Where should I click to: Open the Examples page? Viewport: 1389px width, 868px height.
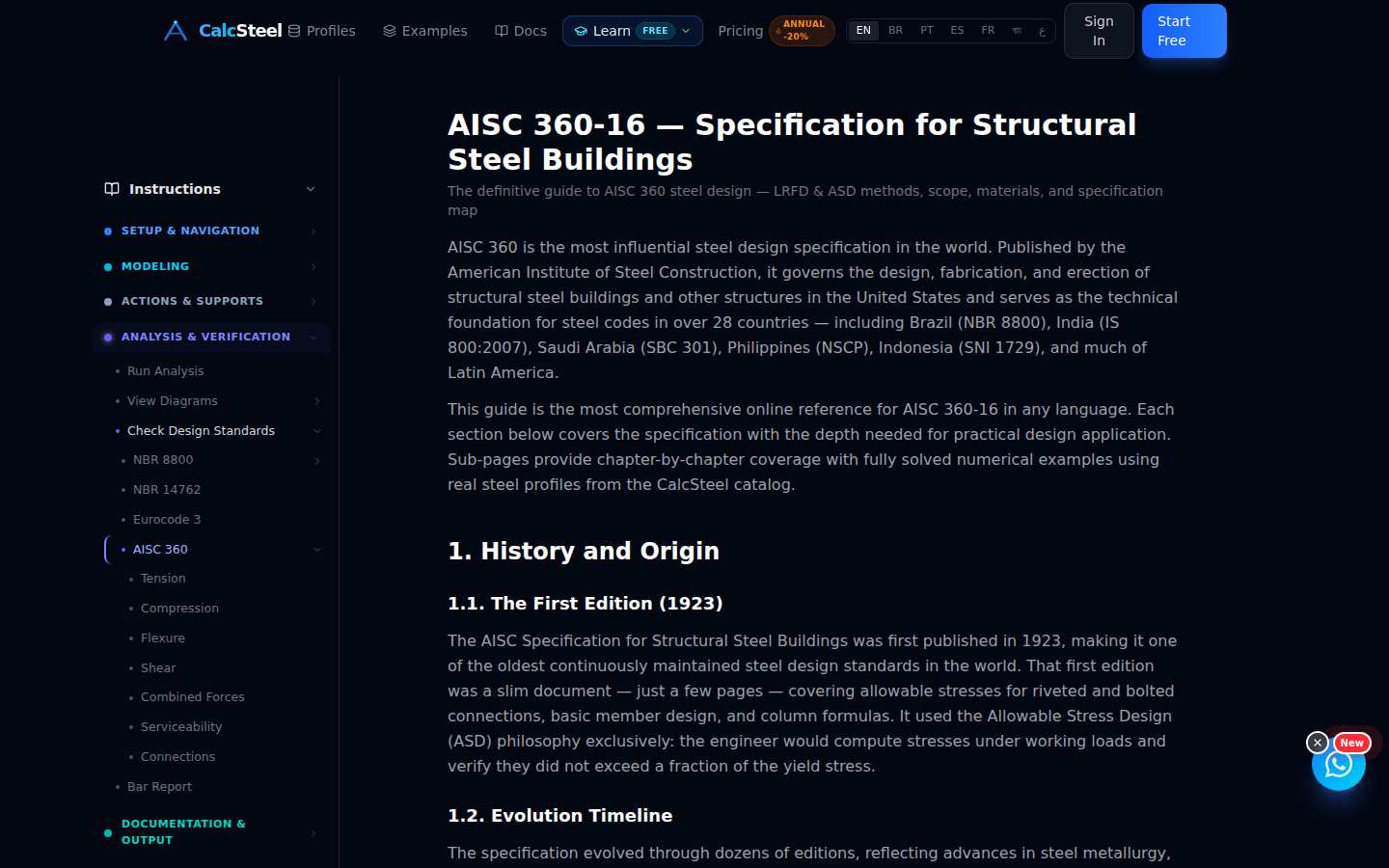(424, 31)
